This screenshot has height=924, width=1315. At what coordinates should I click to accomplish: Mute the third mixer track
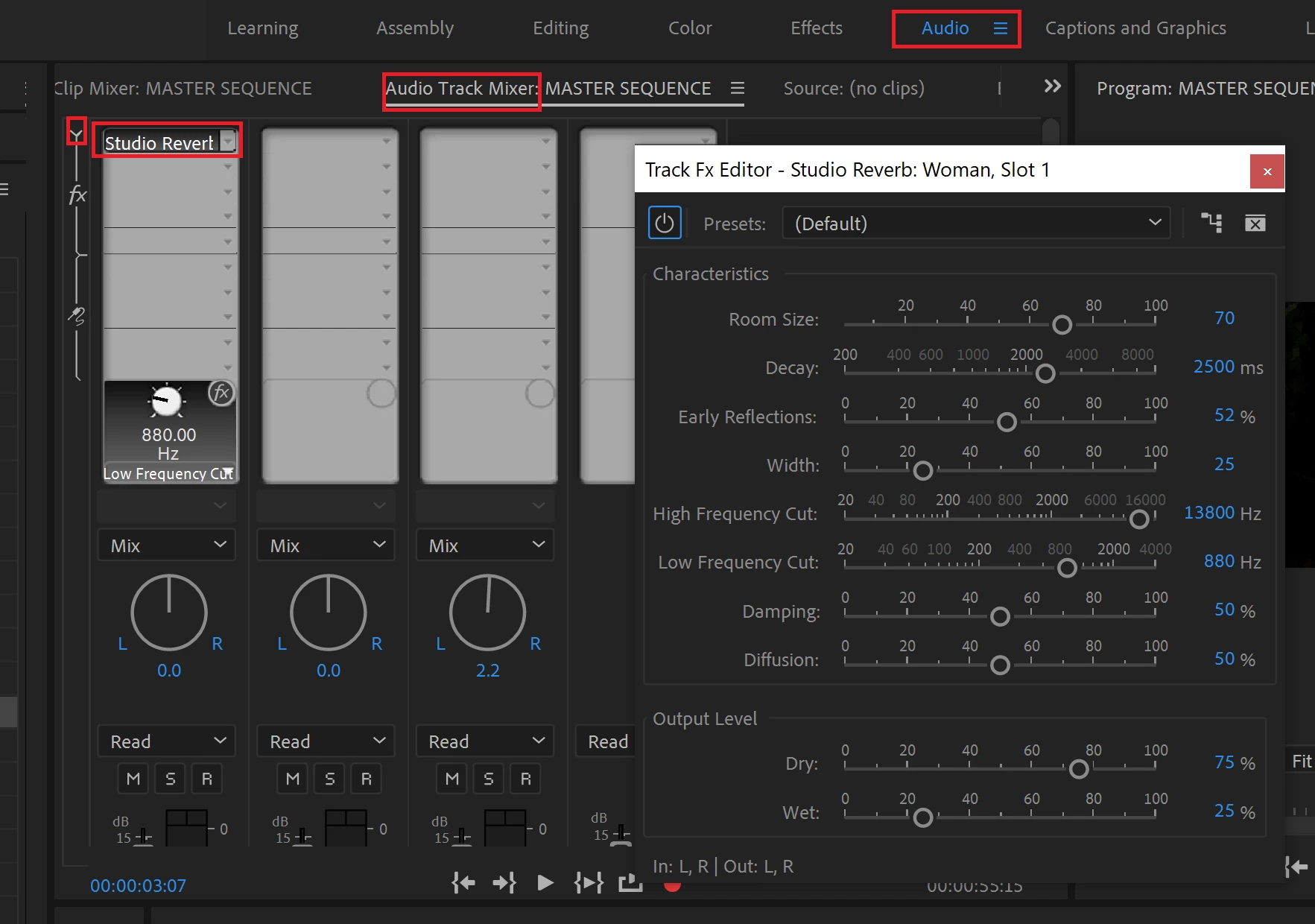click(x=451, y=779)
